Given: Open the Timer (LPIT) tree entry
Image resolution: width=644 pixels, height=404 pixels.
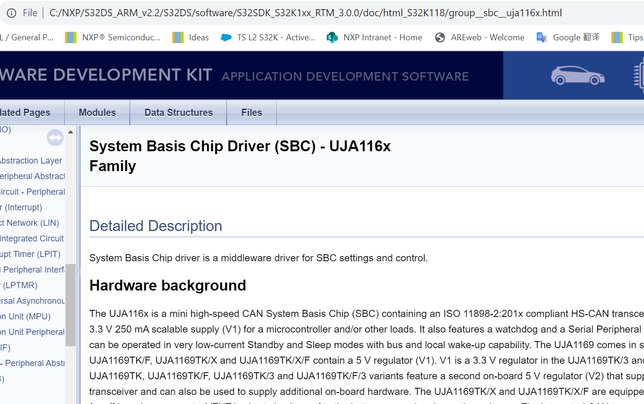Looking at the screenshot, I should [30, 254].
